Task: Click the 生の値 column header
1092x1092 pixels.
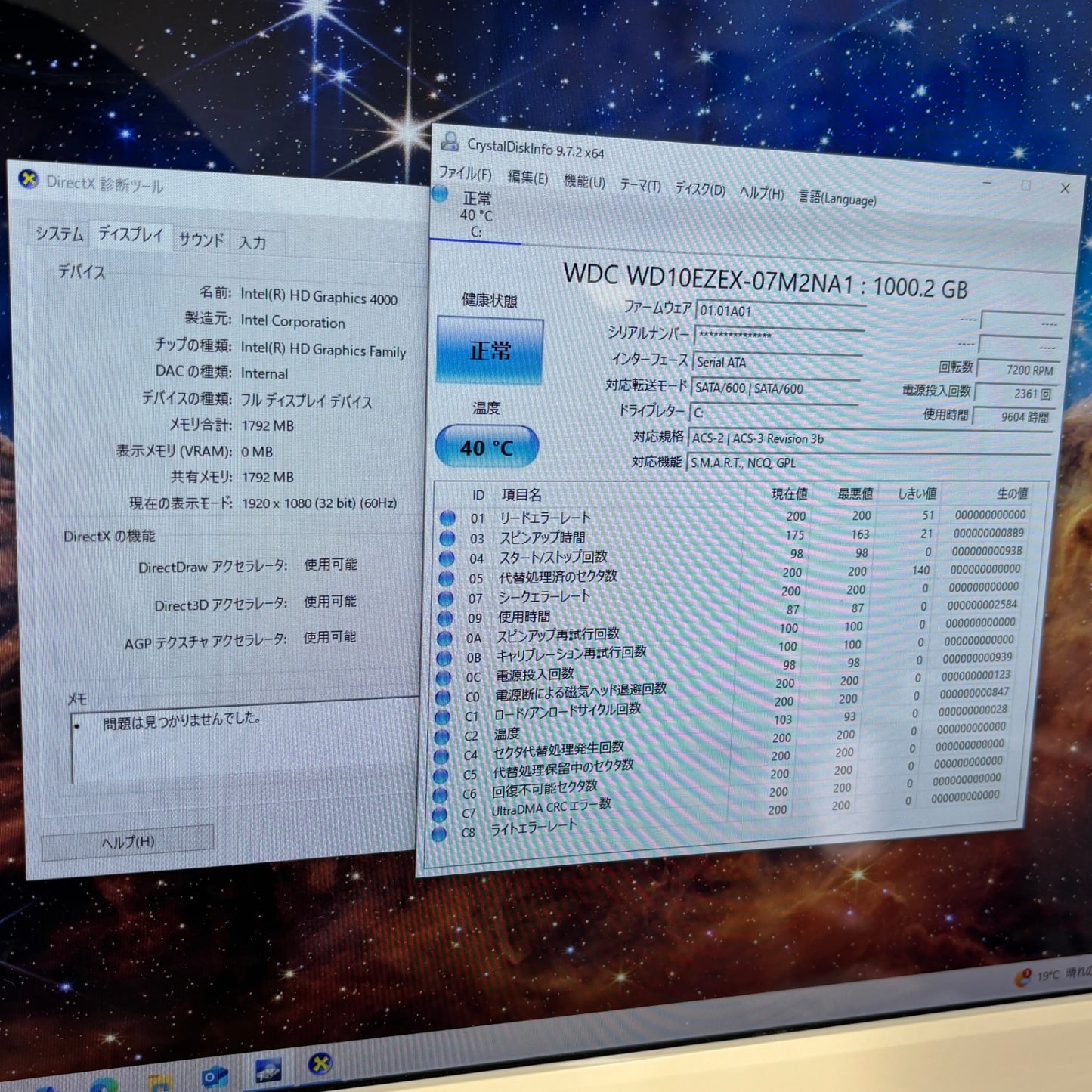Action: tap(1012, 493)
